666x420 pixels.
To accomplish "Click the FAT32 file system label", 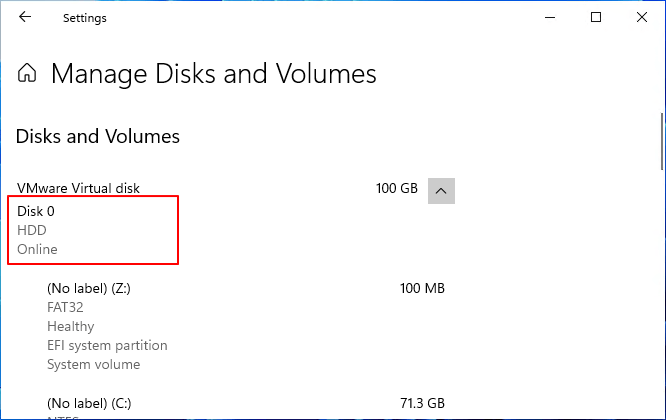I will [65, 307].
